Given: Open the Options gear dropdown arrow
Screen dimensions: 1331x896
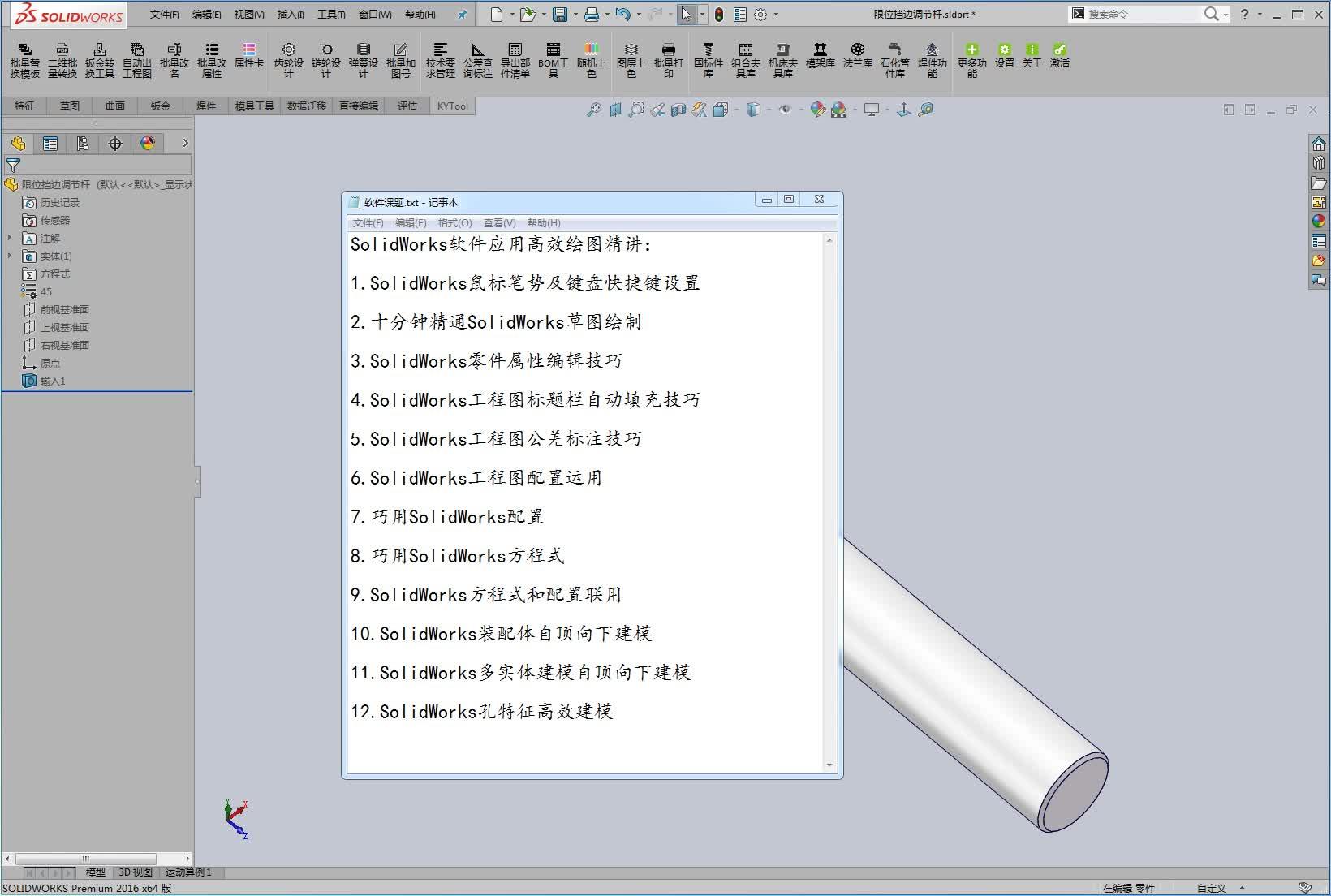Looking at the screenshot, I should tap(776, 15).
